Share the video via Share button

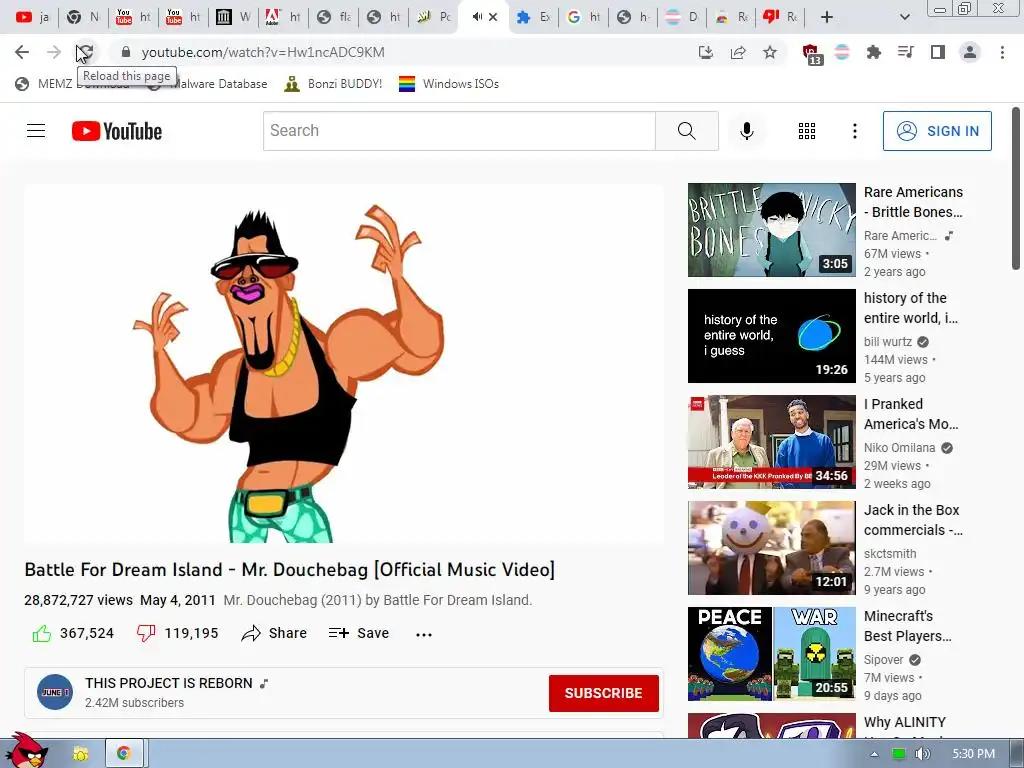pos(274,633)
